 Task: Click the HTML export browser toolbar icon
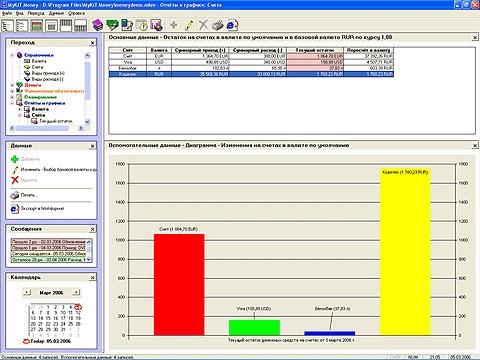pos(232,25)
